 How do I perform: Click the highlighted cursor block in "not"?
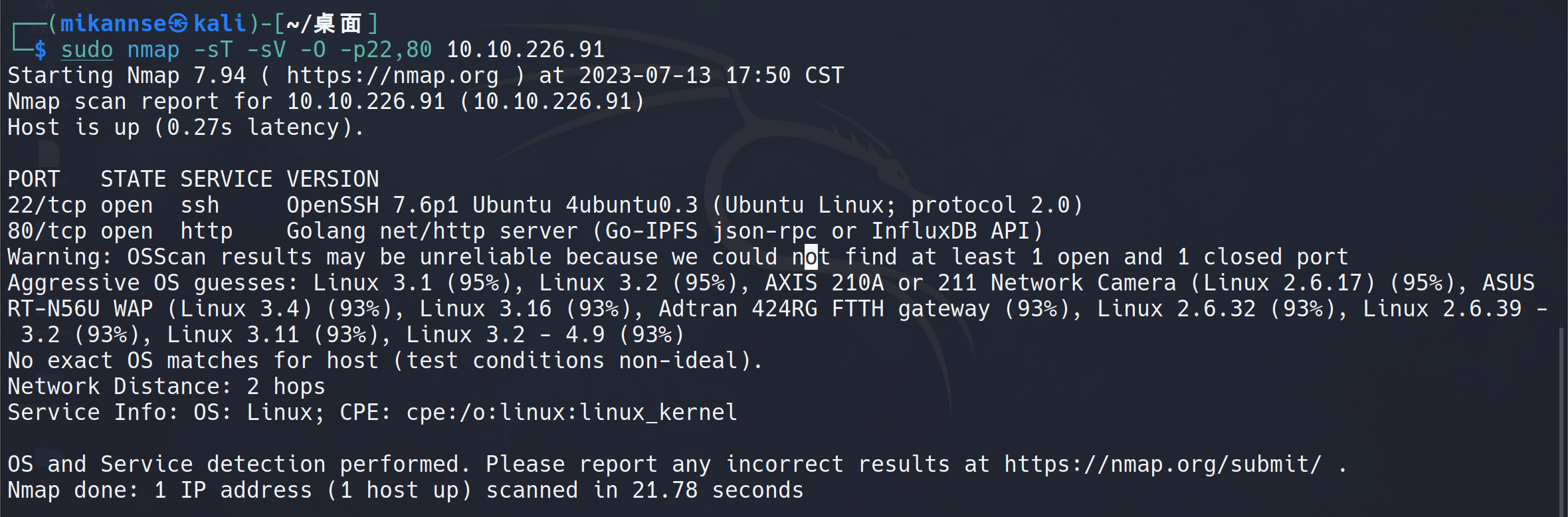click(811, 257)
